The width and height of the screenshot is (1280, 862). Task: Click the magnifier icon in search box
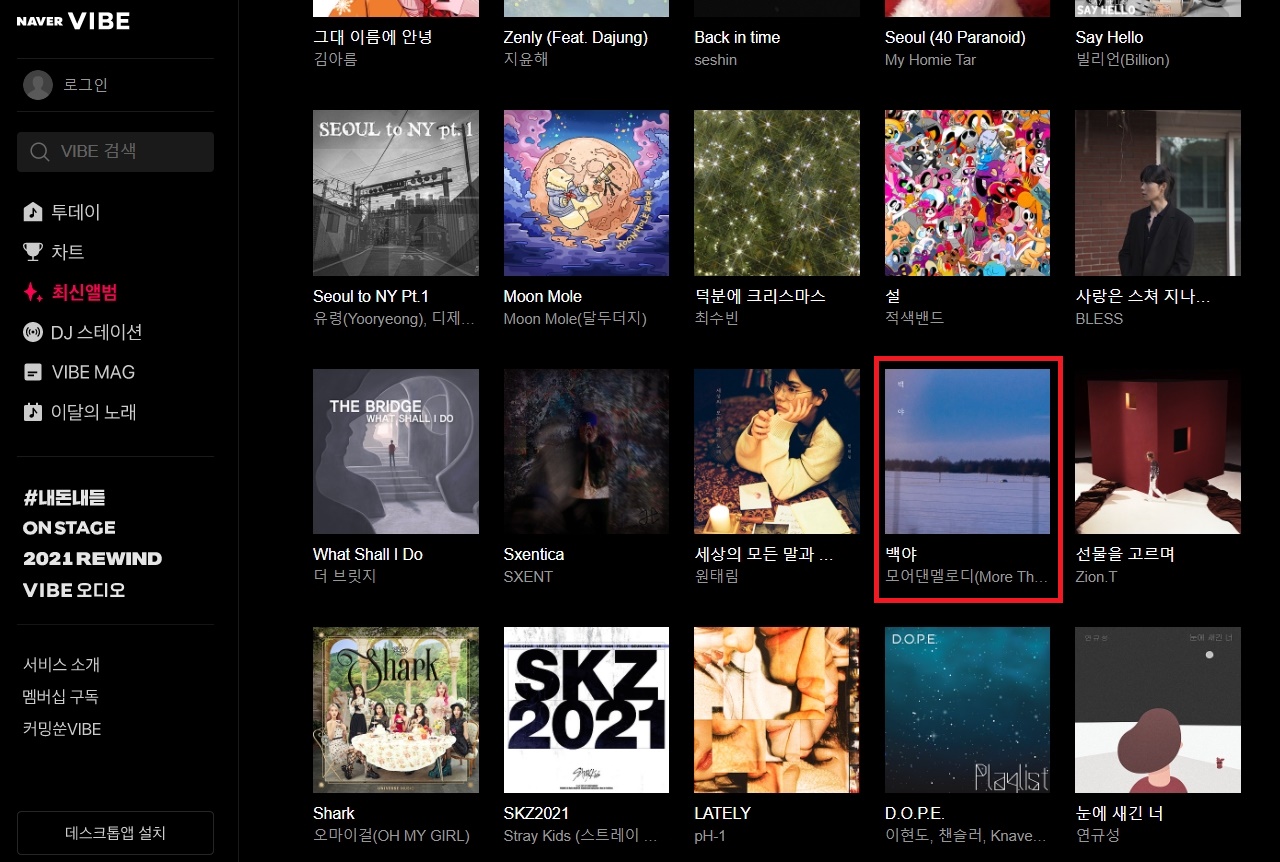pos(40,152)
